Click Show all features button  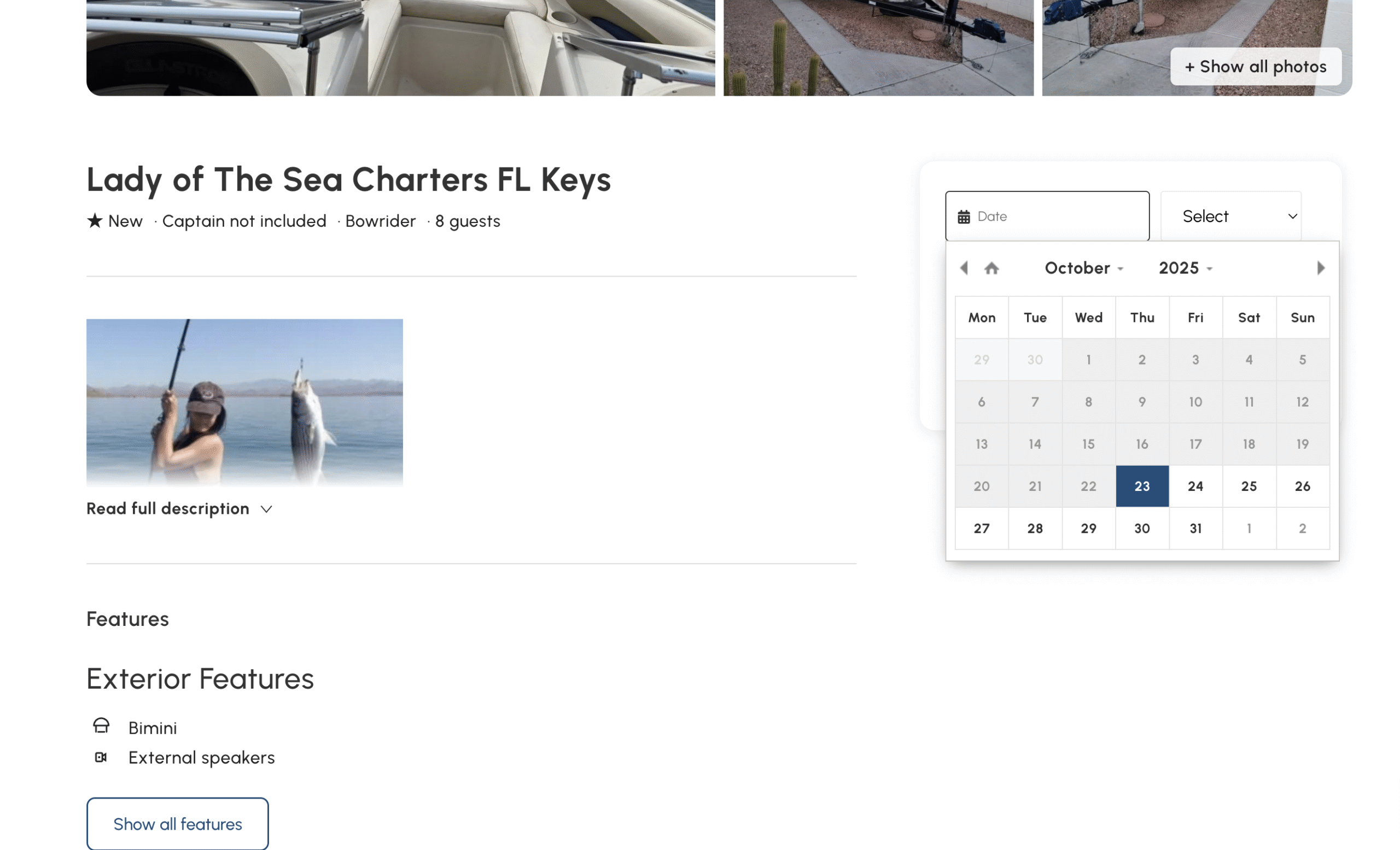(177, 823)
